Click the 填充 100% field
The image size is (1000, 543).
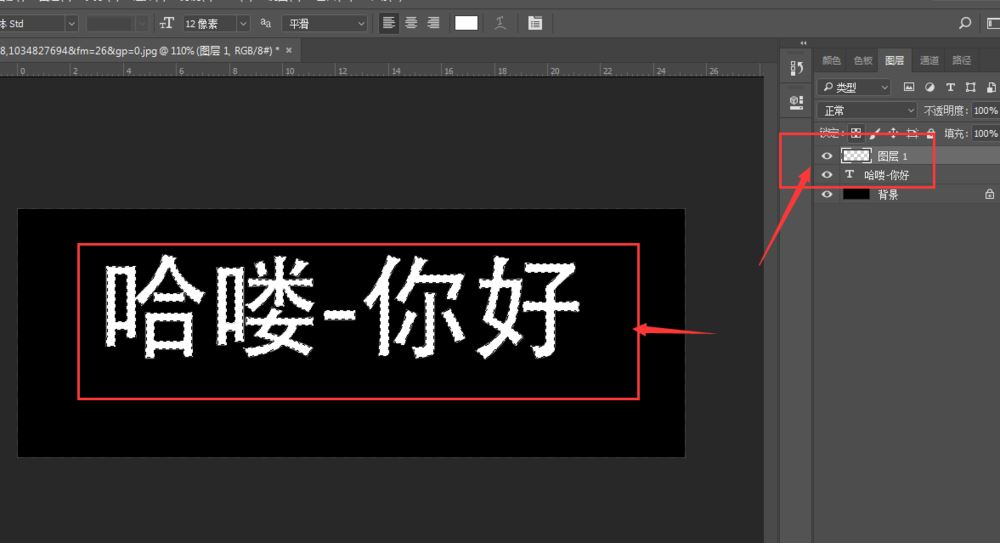(985, 133)
